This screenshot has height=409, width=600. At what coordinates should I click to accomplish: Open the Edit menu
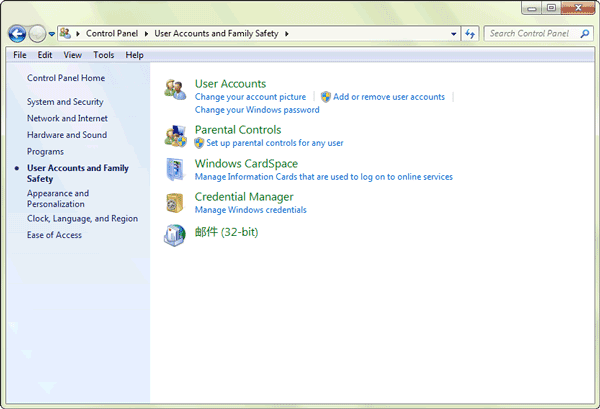click(x=45, y=55)
